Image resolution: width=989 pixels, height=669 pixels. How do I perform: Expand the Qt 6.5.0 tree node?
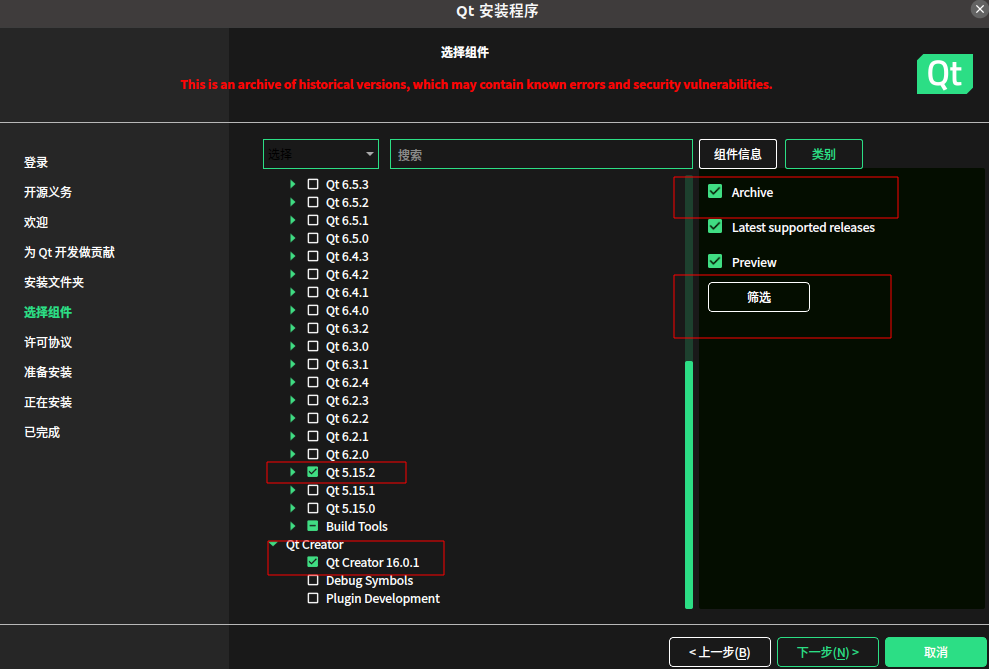click(293, 238)
